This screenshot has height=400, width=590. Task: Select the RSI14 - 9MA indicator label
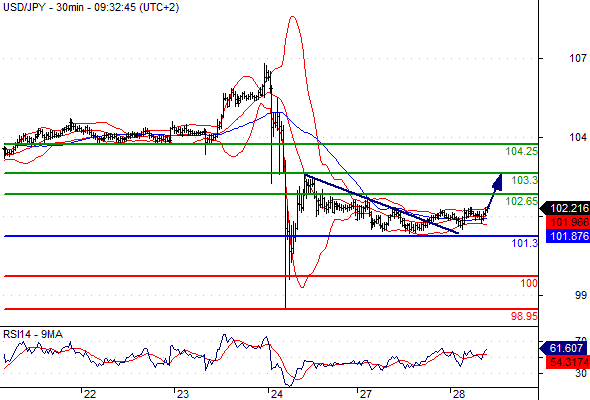pos(33,334)
